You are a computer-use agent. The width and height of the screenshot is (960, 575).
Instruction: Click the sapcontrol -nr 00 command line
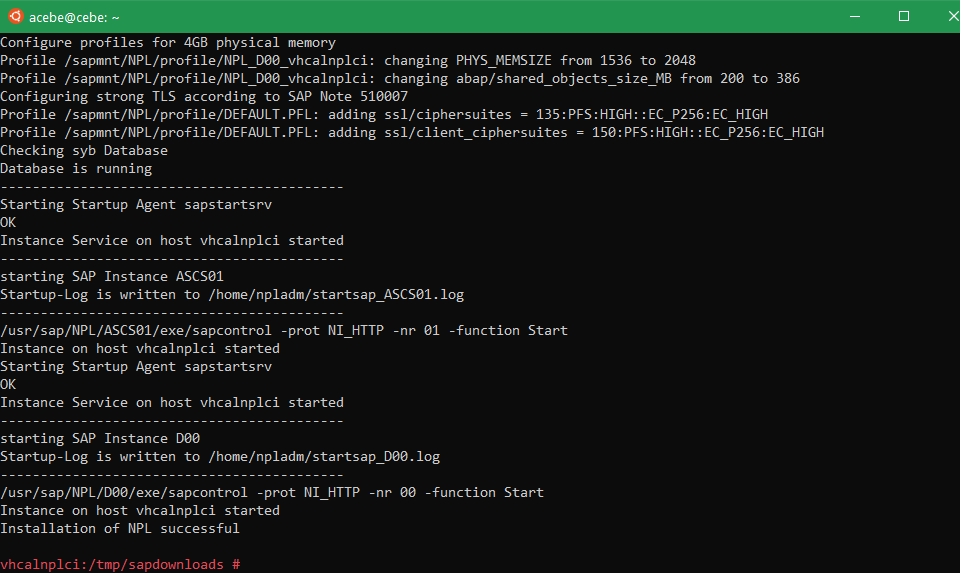coord(272,492)
